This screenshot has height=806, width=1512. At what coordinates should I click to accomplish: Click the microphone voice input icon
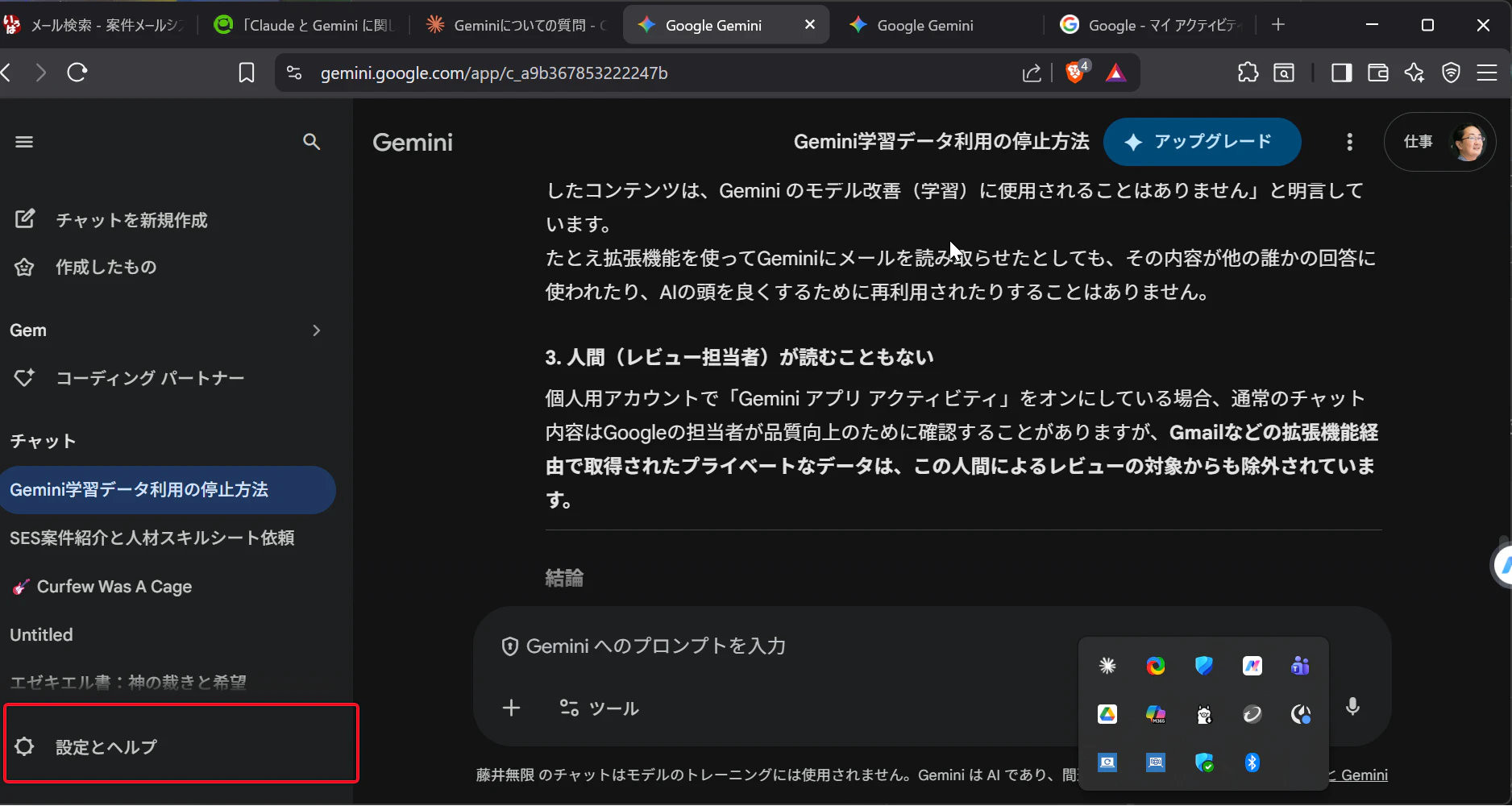[1352, 707]
